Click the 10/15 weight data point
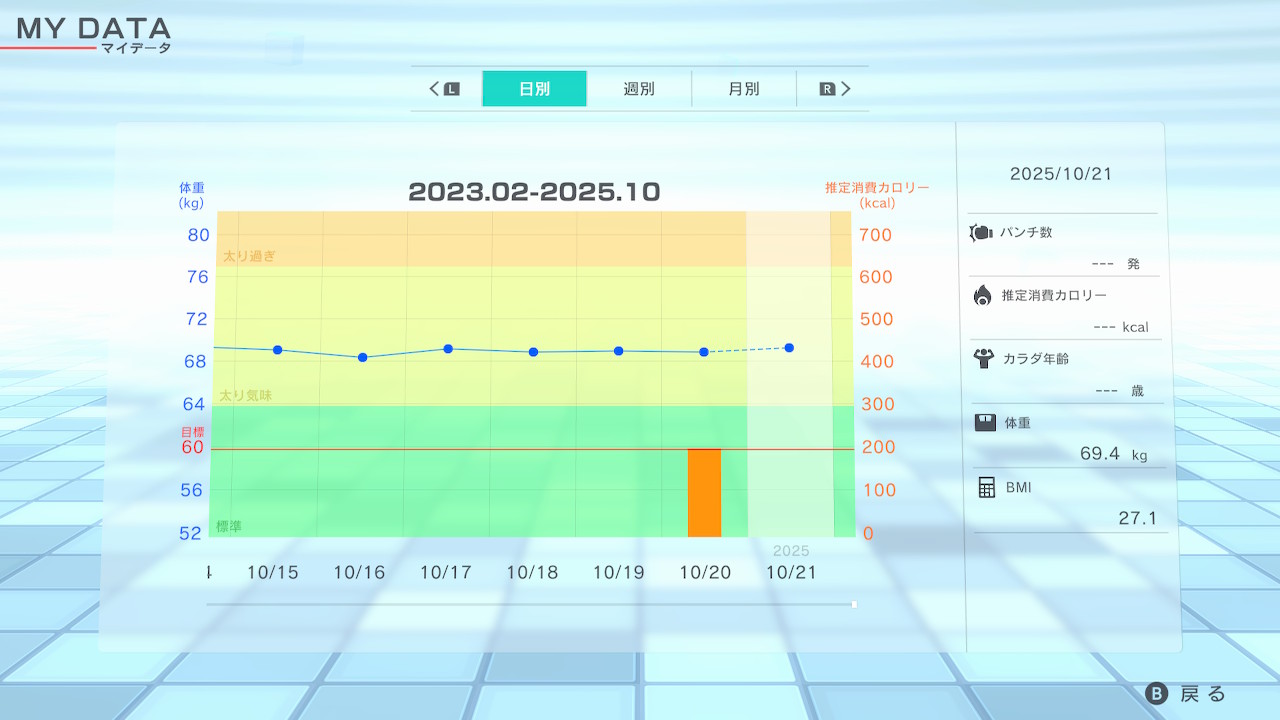This screenshot has height=720, width=1280. pyautogui.click(x=277, y=350)
